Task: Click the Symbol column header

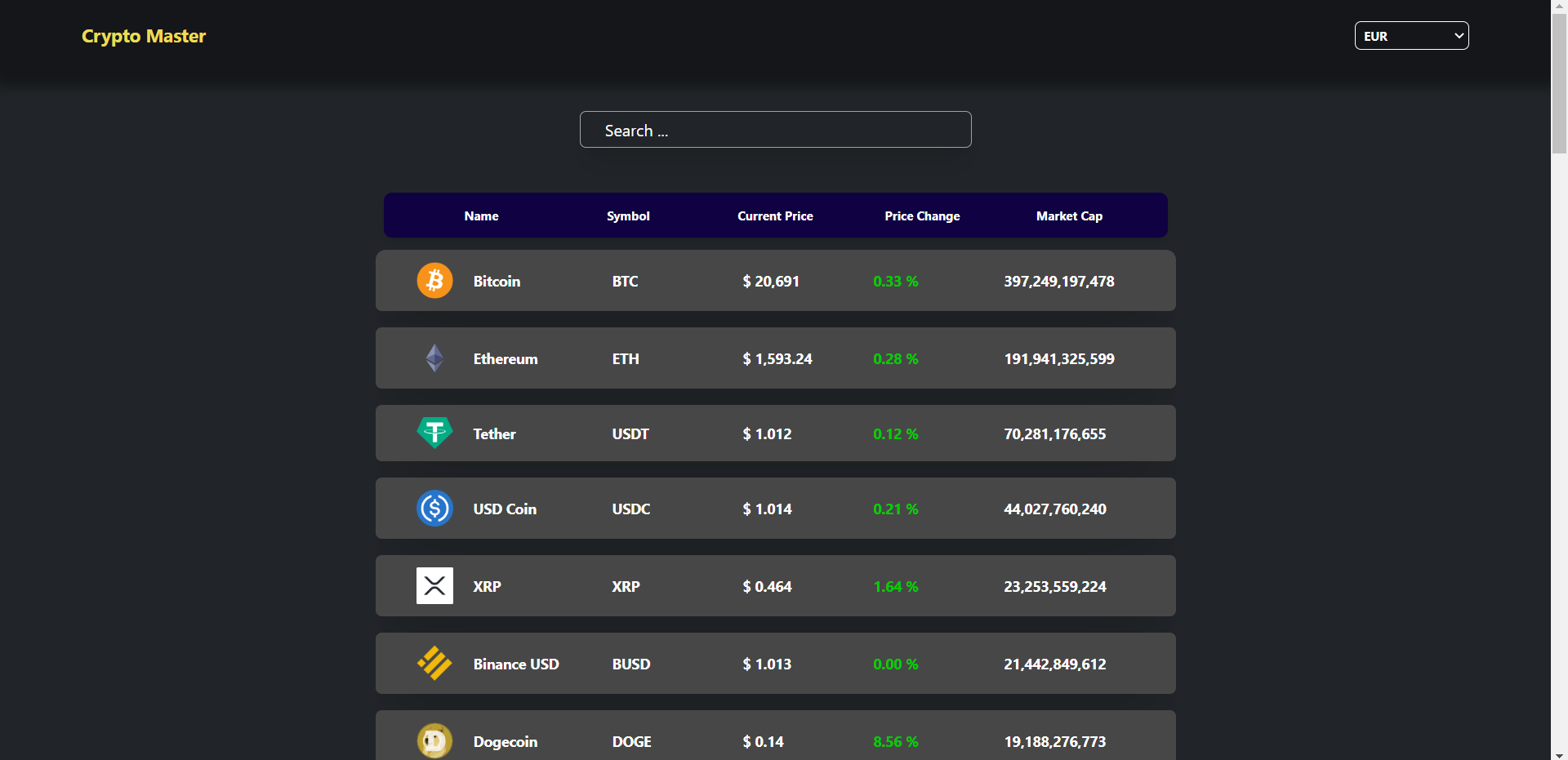Action: pos(628,216)
